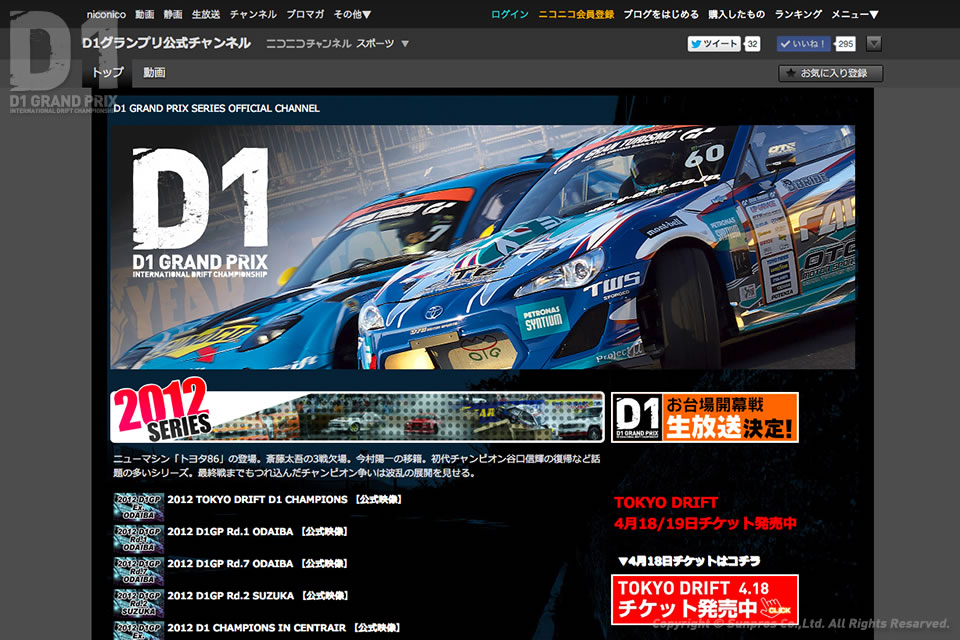This screenshot has width=960, height=640.
Task: Click the Twitter ツイート button
Action: click(x=714, y=43)
